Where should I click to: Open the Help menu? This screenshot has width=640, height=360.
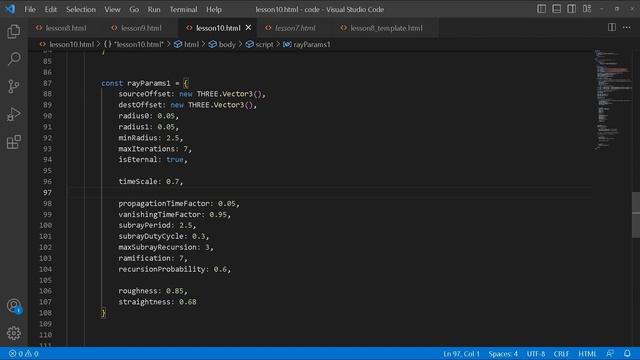(x=213, y=9)
